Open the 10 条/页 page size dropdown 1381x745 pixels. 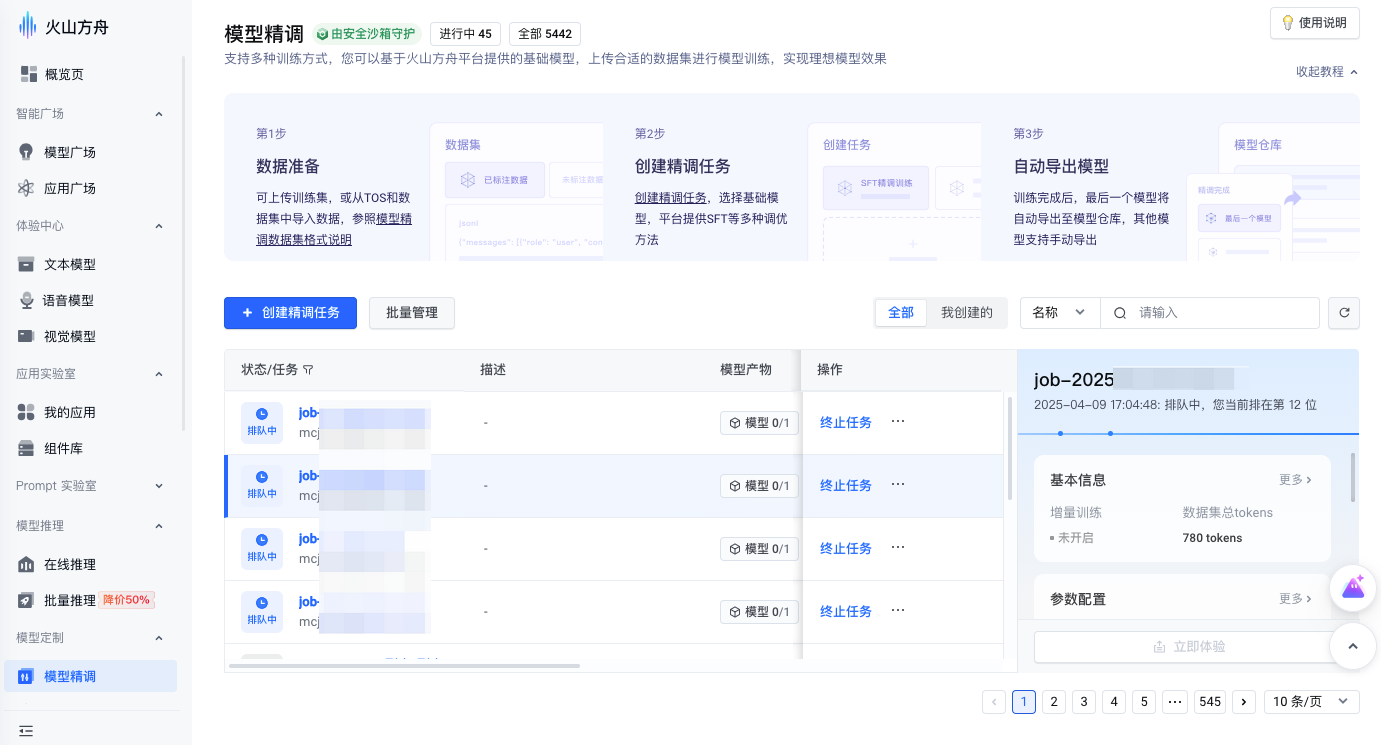tap(1311, 702)
